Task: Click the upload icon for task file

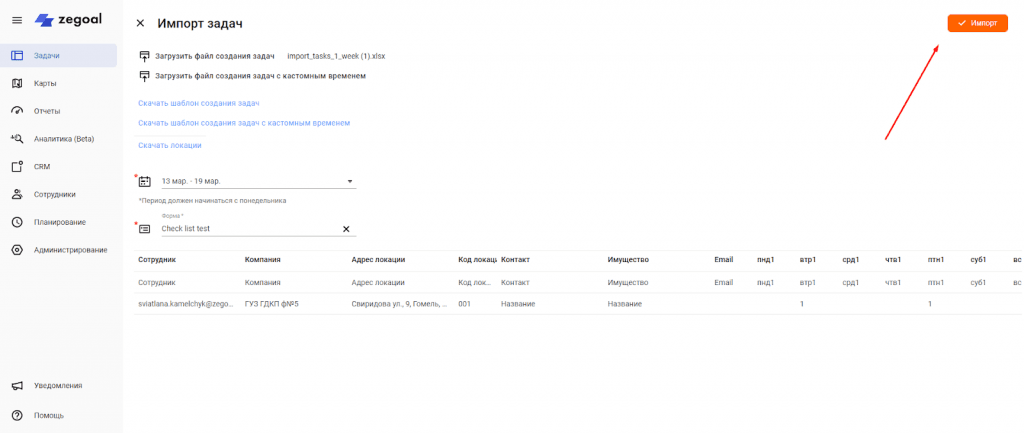Action: [x=145, y=56]
